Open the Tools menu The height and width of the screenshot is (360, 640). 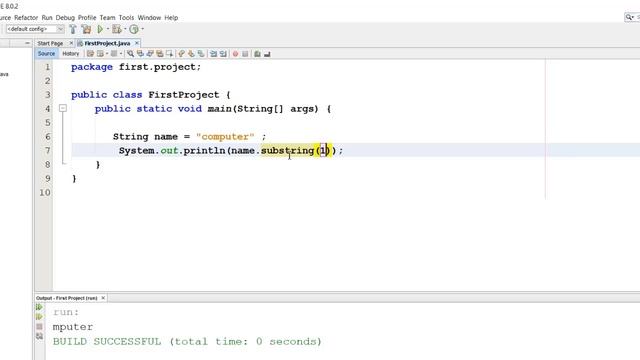(126, 18)
